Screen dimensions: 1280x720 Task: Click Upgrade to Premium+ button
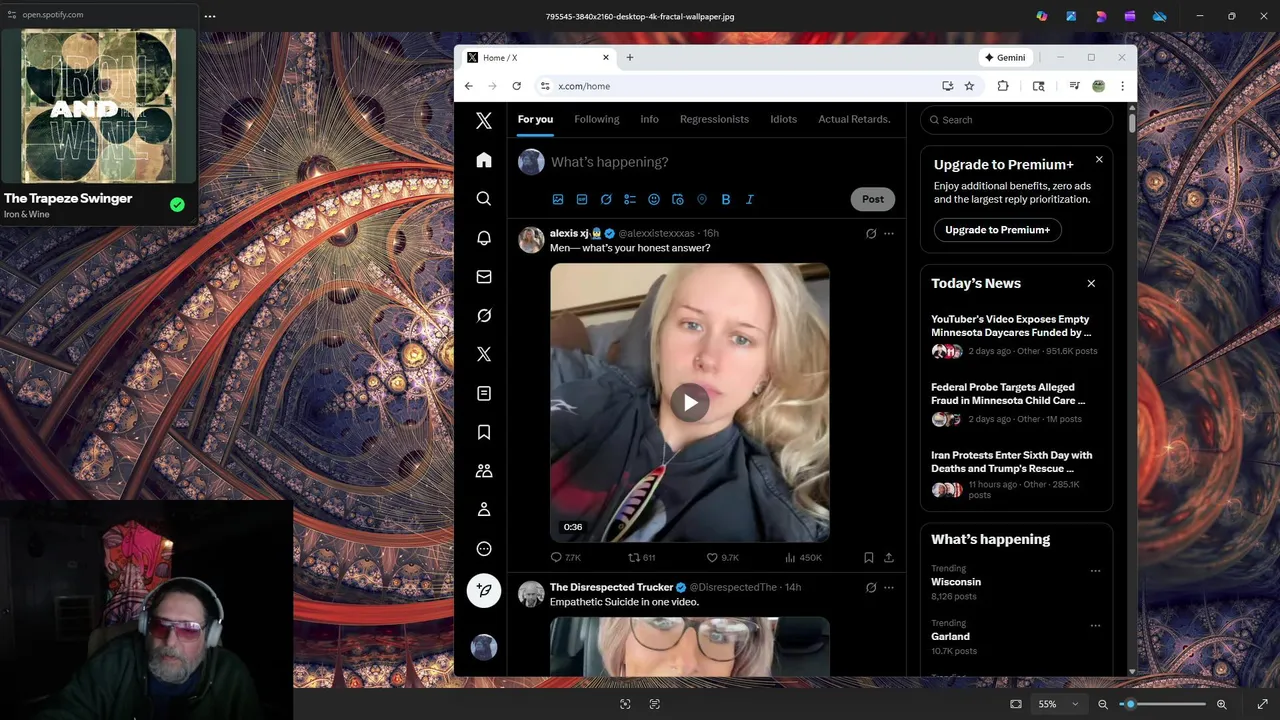997,230
